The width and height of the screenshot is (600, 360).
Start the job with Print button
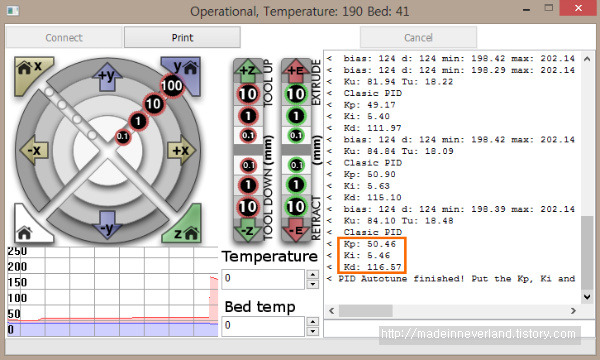tap(182, 37)
